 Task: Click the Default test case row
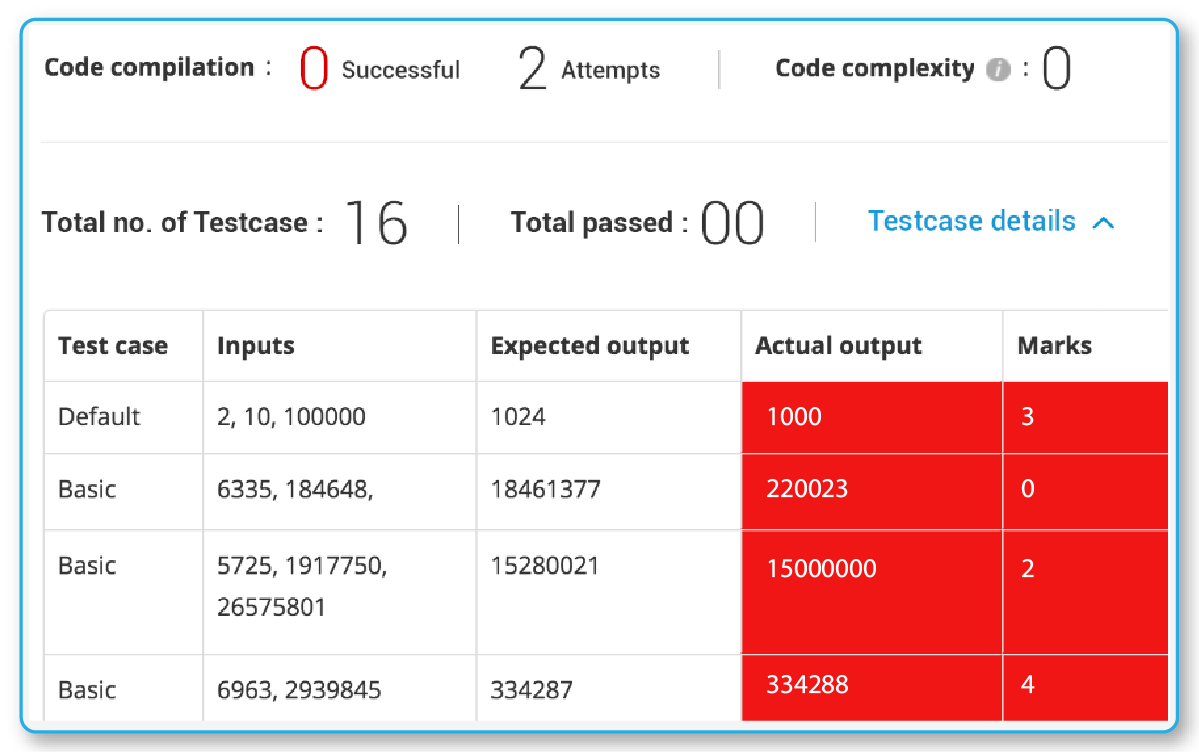click(97, 417)
